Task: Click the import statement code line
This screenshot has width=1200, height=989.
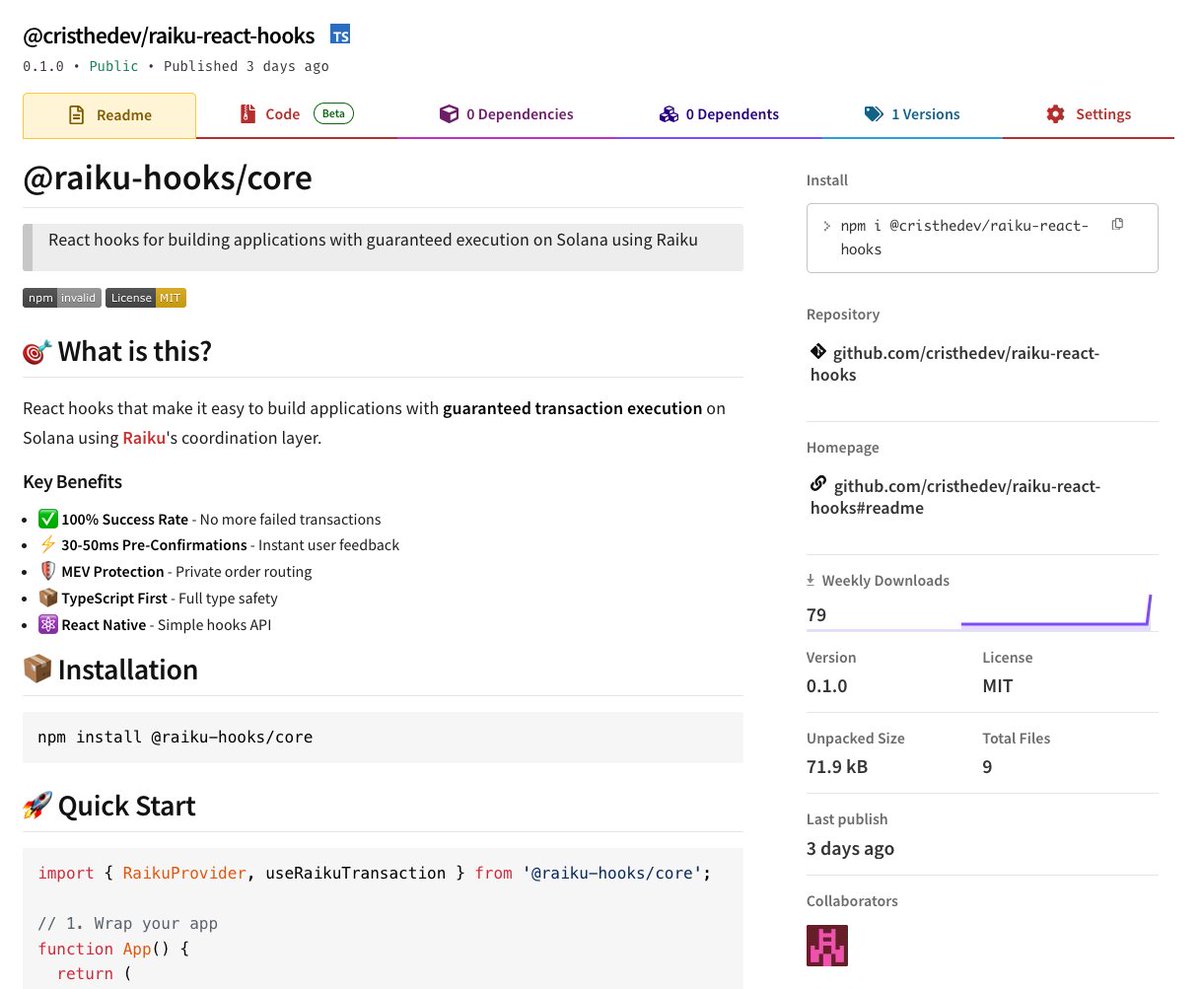Action: point(374,873)
